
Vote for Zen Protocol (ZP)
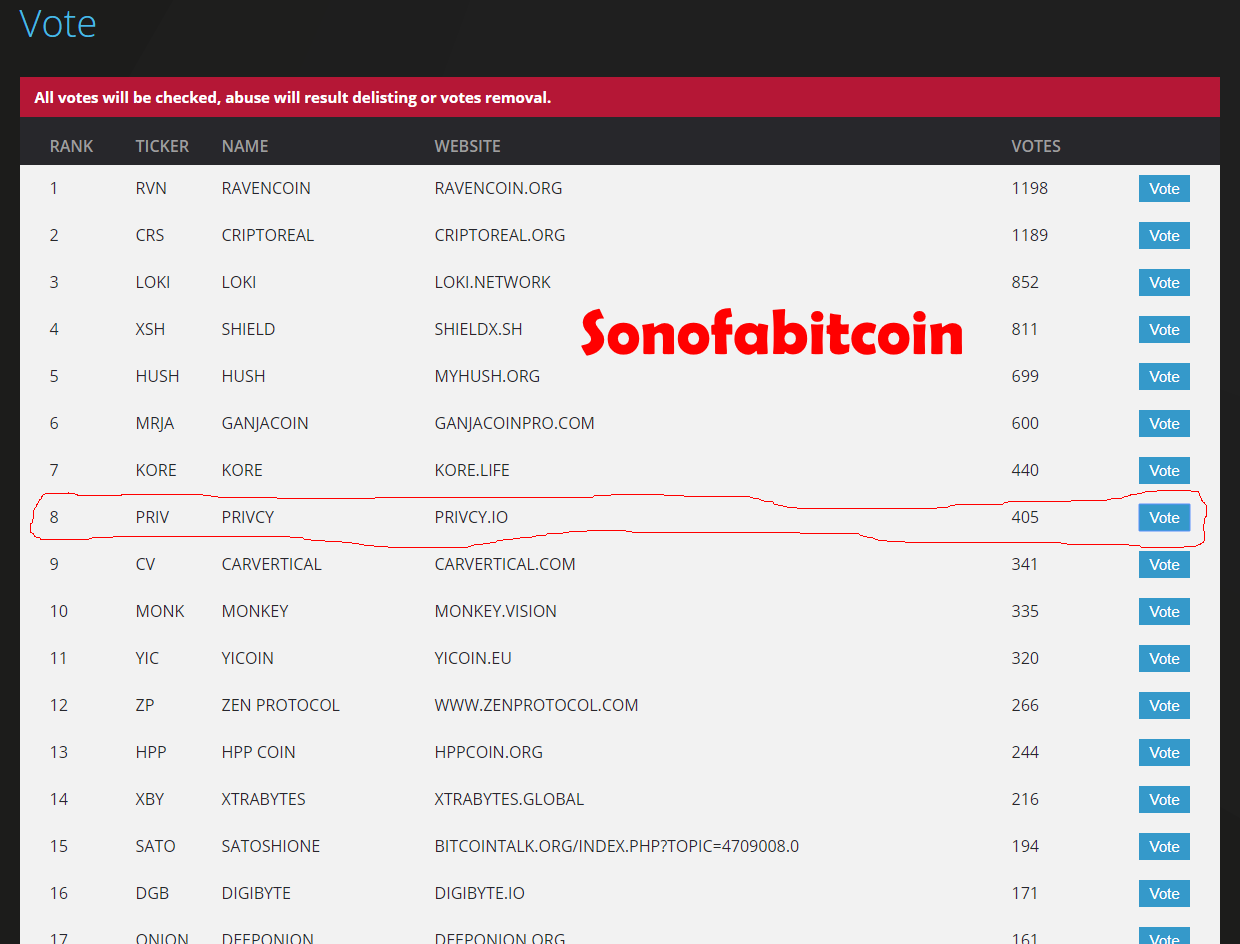coord(1164,706)
